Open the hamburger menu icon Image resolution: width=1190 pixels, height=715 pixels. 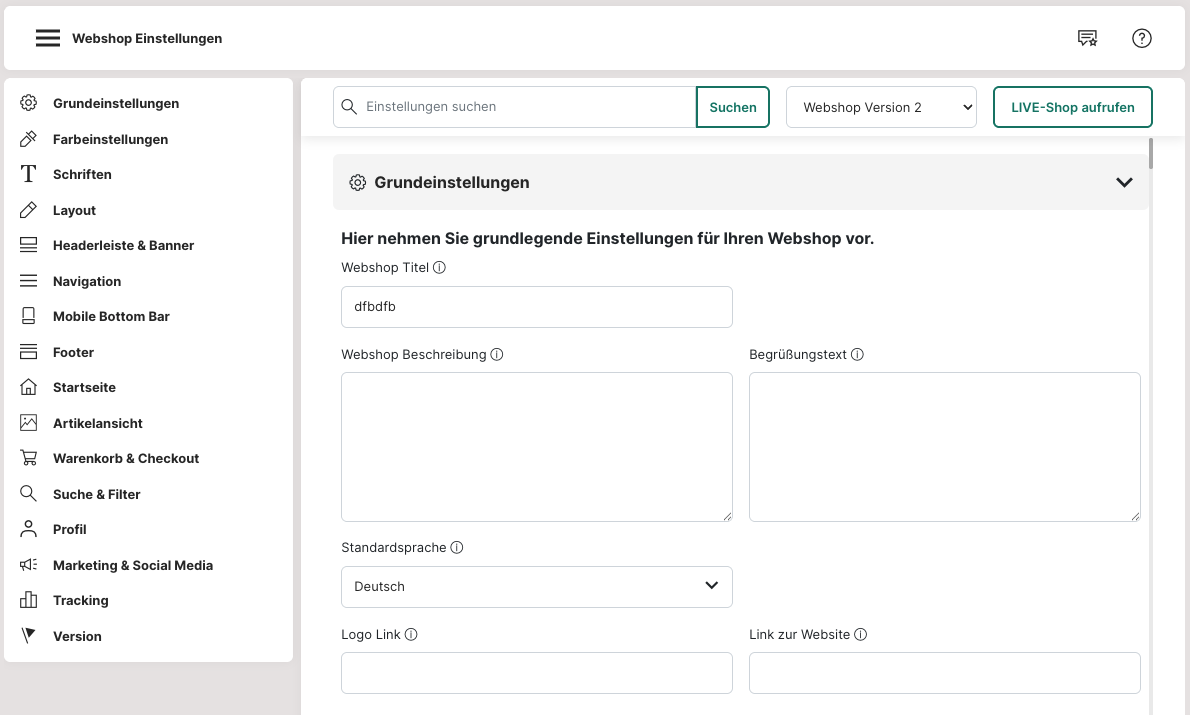coord(48,38)
